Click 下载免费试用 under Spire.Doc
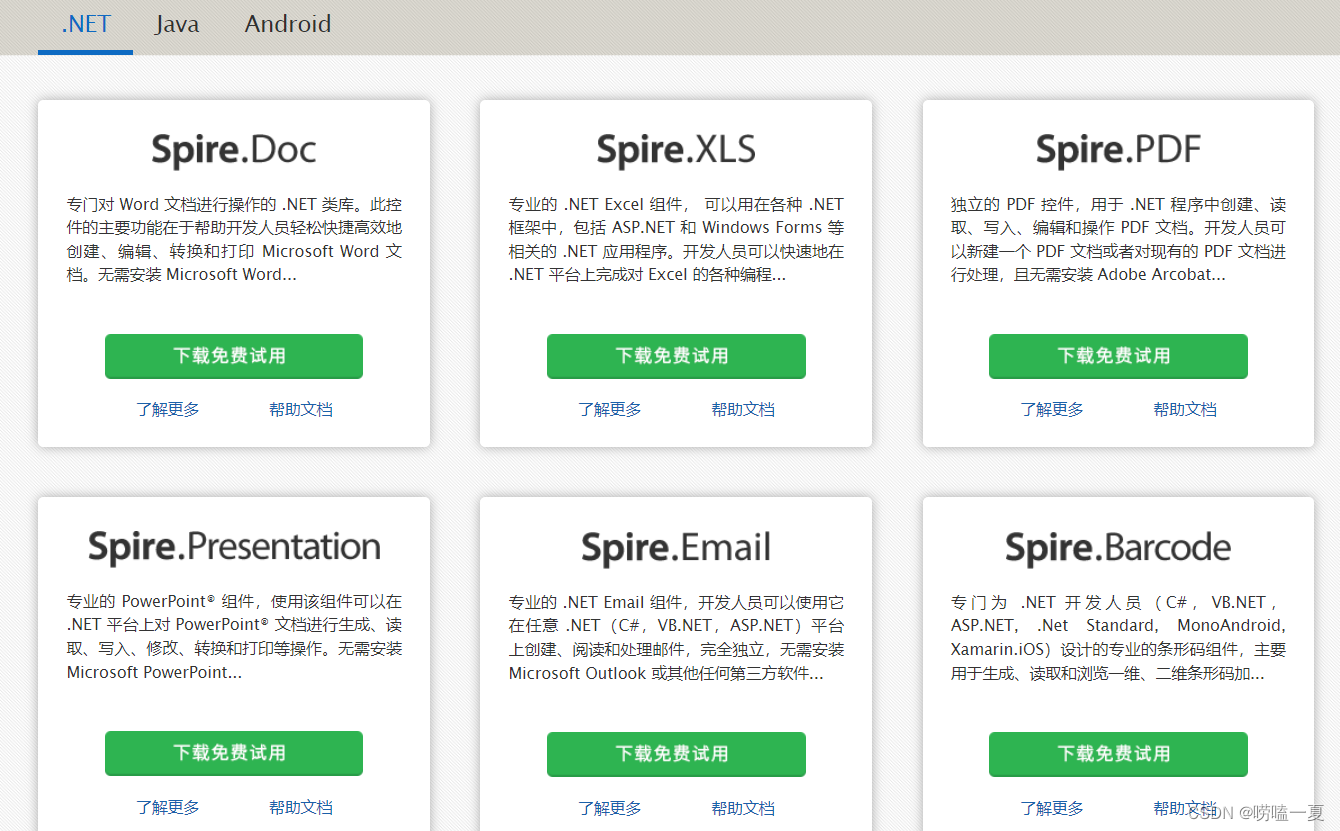Viewport: 1340px width, 831px height. (234, 356)
